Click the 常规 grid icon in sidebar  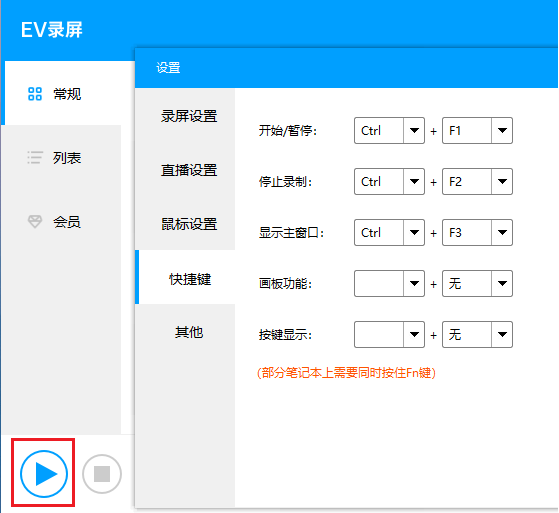(x=35, y=94)
